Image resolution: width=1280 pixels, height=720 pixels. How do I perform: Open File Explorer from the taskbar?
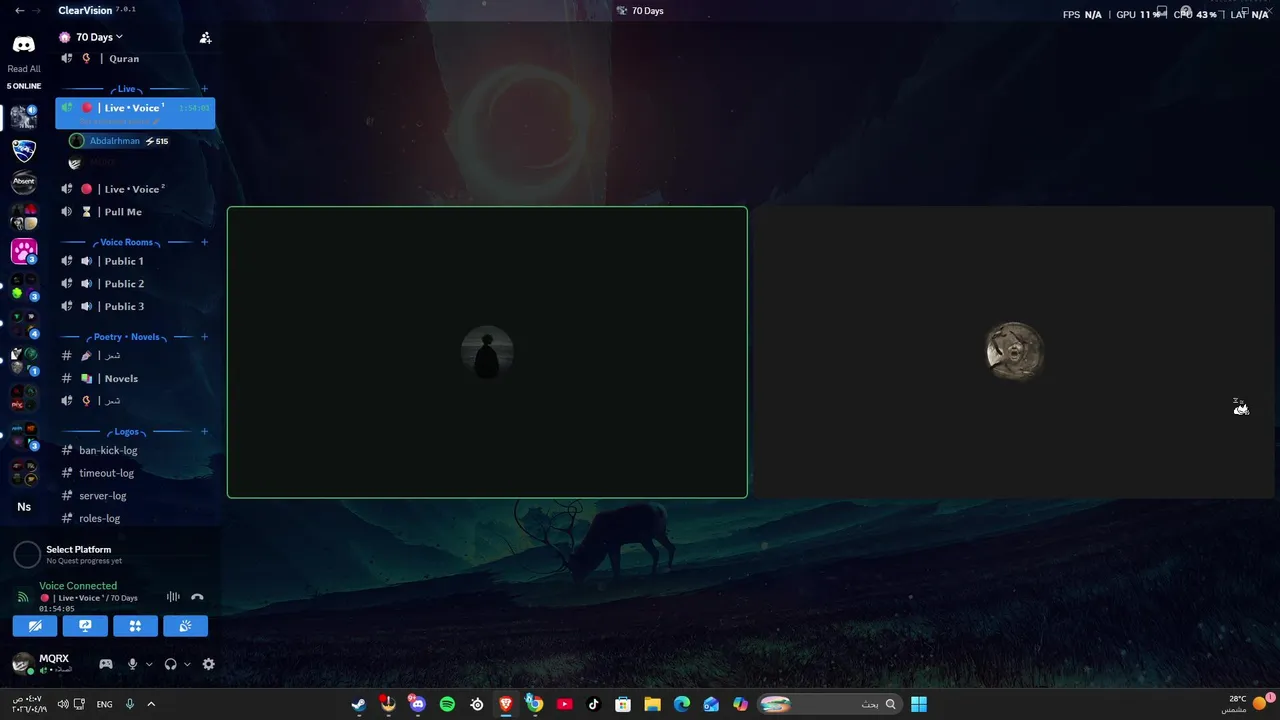coord(652,704)
